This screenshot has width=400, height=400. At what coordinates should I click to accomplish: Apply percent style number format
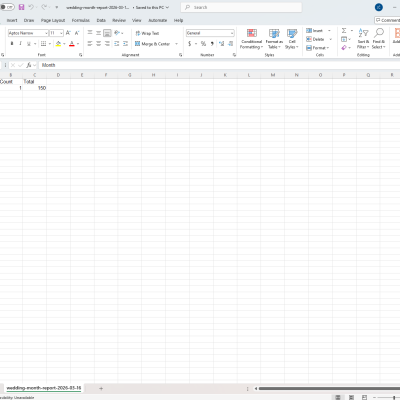(x=203, y=44)
